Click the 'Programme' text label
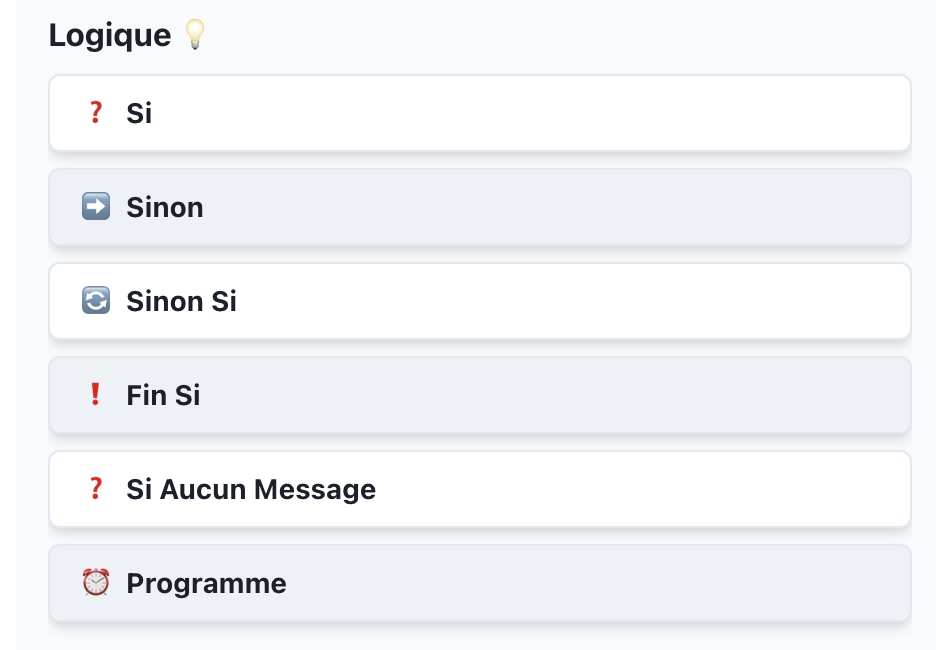This screenshot has height=650, width=936. 206,583
